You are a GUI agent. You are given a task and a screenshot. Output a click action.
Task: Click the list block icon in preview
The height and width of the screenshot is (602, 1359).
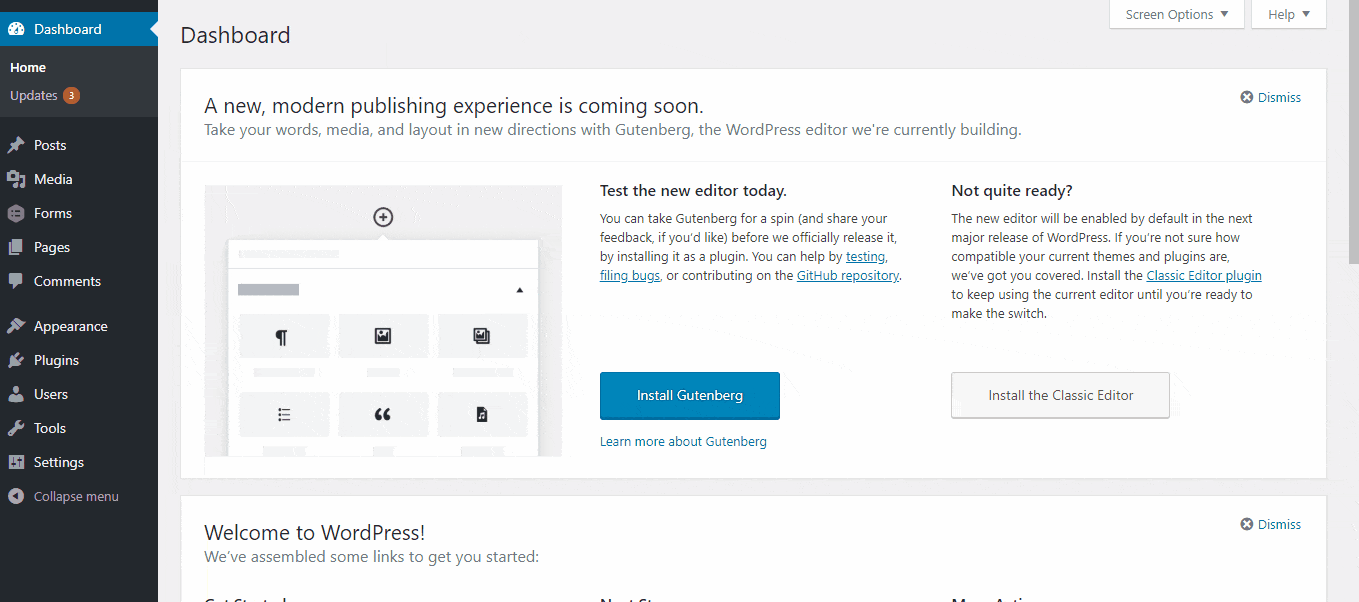point(284,415)
